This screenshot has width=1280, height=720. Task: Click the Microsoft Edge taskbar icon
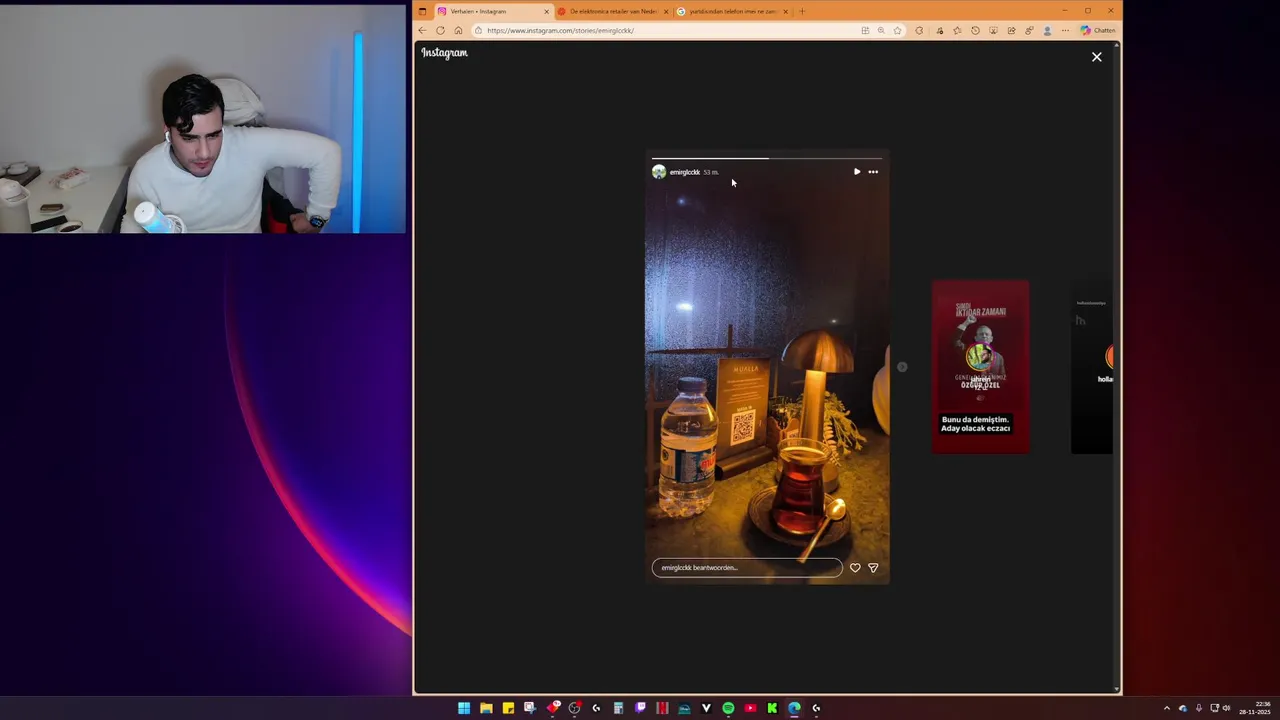[x=794, y=708]
